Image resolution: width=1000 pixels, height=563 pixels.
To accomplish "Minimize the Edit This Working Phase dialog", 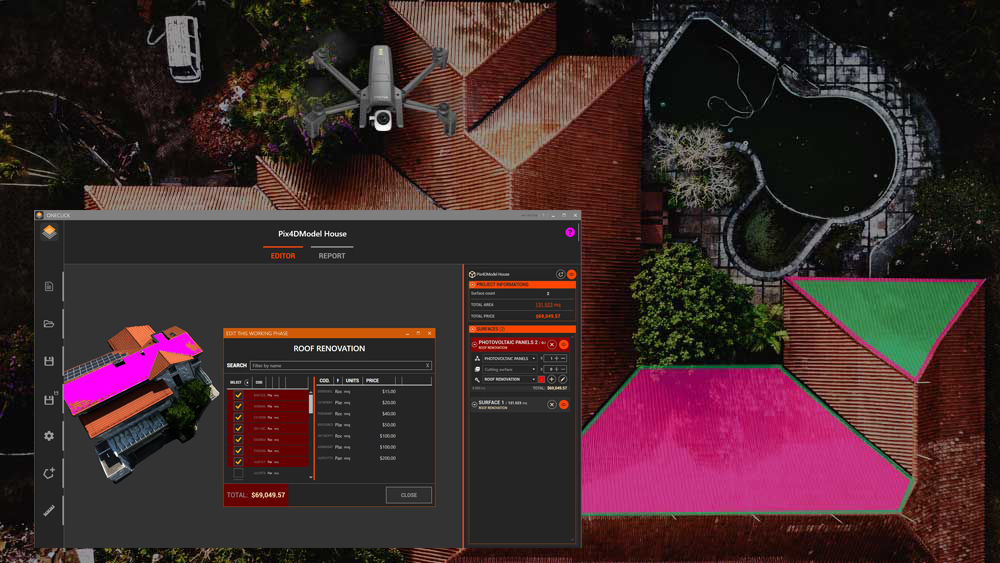I will pyautogui.click(x=407, y=333).
